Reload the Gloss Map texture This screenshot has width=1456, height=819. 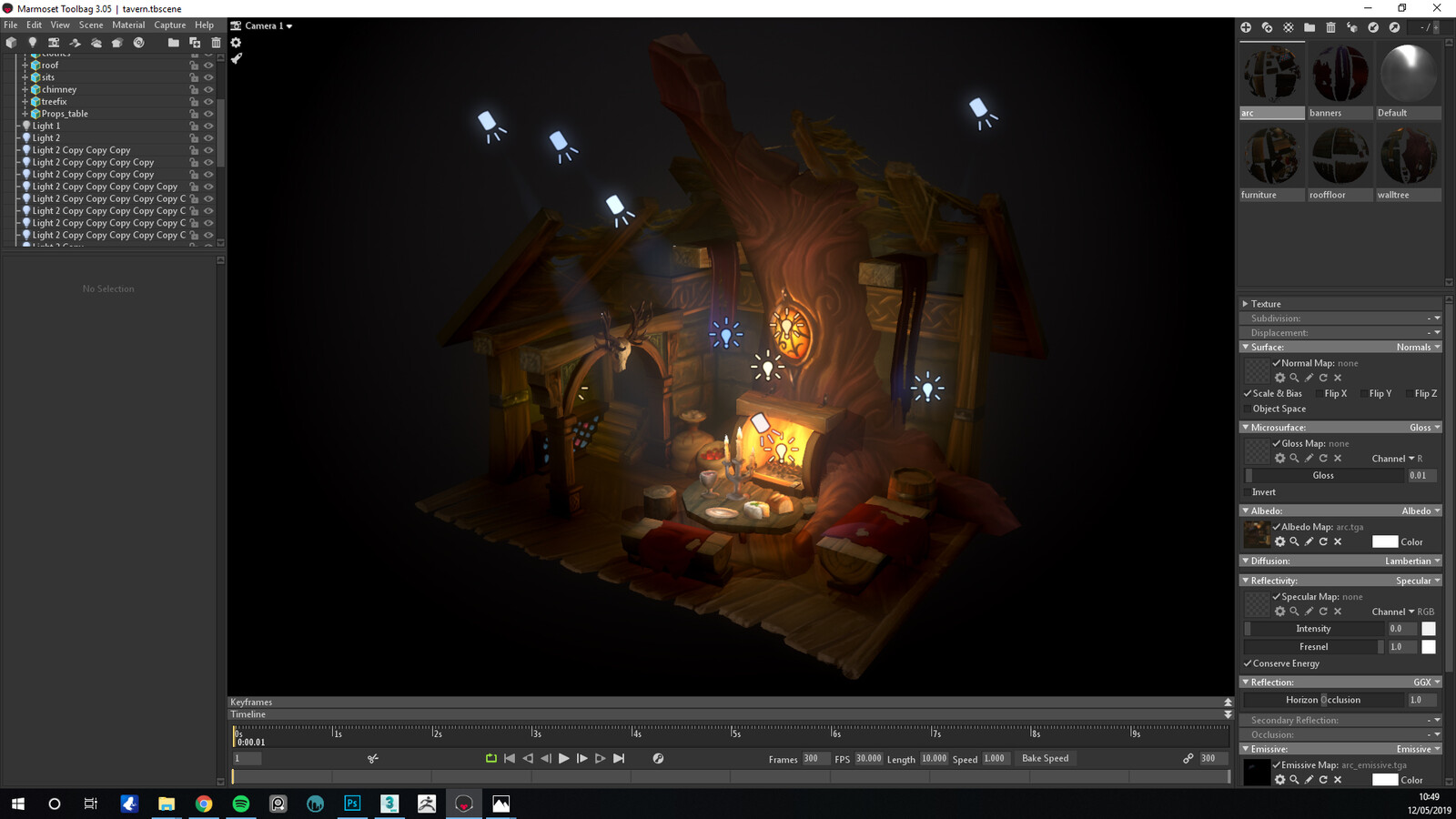pos(1323,459)
